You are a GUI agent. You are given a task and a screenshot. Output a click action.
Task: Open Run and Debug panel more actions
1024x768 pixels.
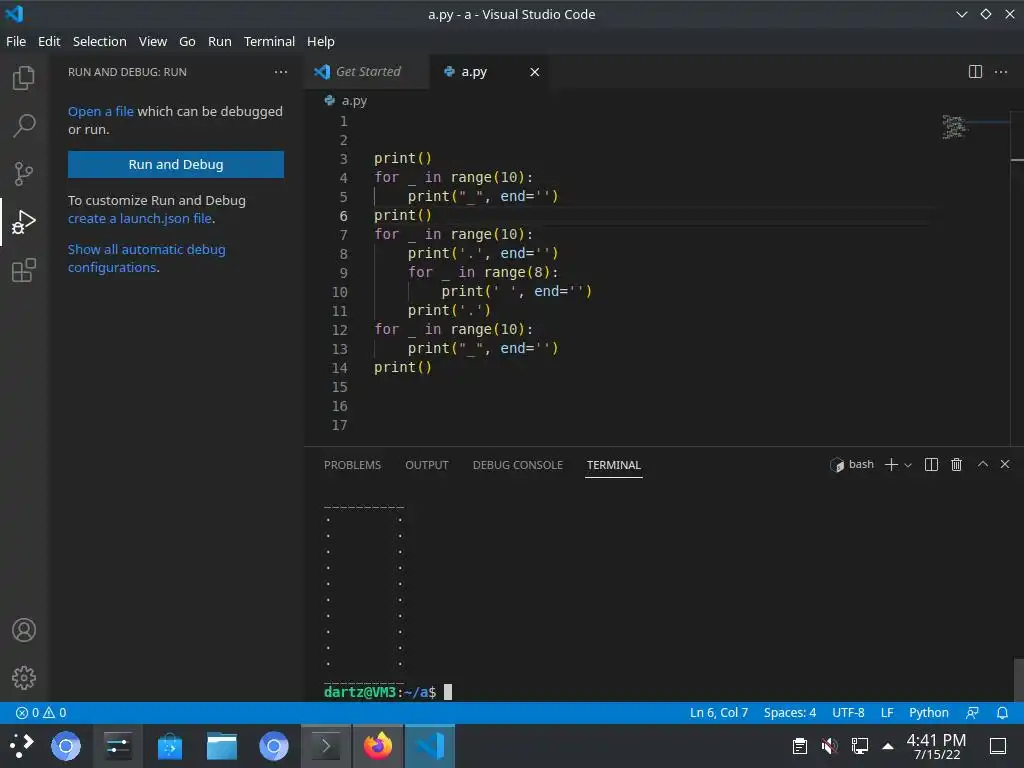281,72
